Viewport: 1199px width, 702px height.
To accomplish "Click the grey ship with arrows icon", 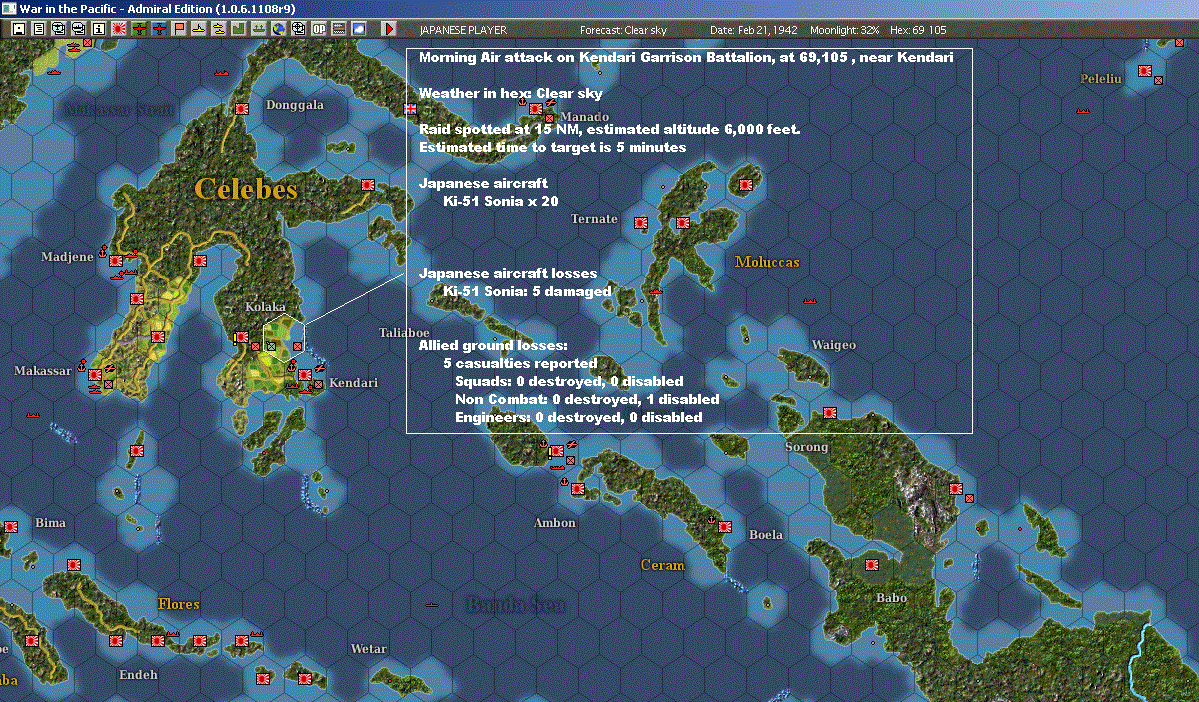I will 258,29.
